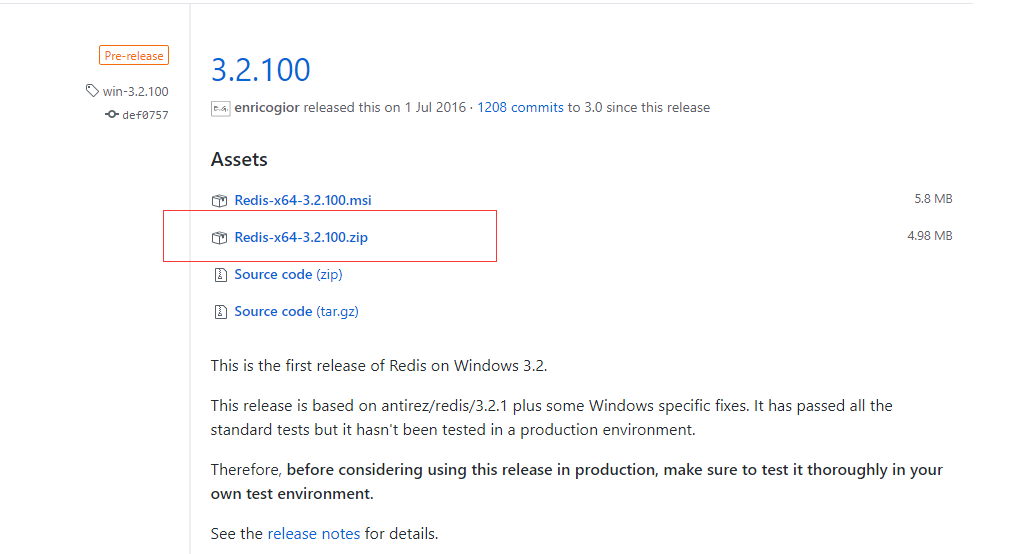Click file icon beside Source code (zip)
Image resolution: width=1024 pixels, height=554 pixels.
(220, 275)
